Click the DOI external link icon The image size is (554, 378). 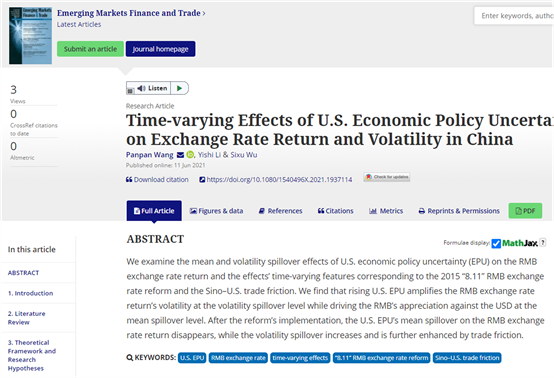point(202,180)
